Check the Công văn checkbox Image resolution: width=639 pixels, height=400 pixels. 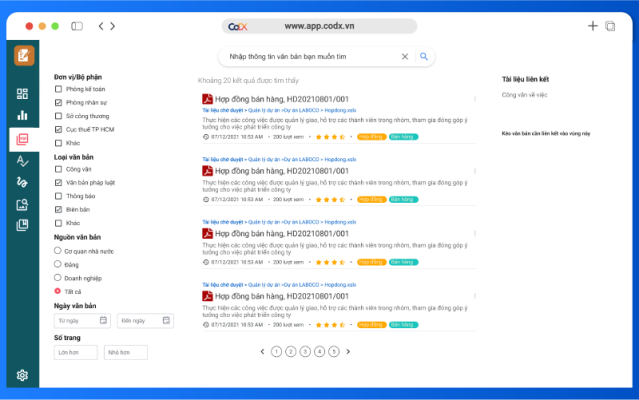(58, 169)
